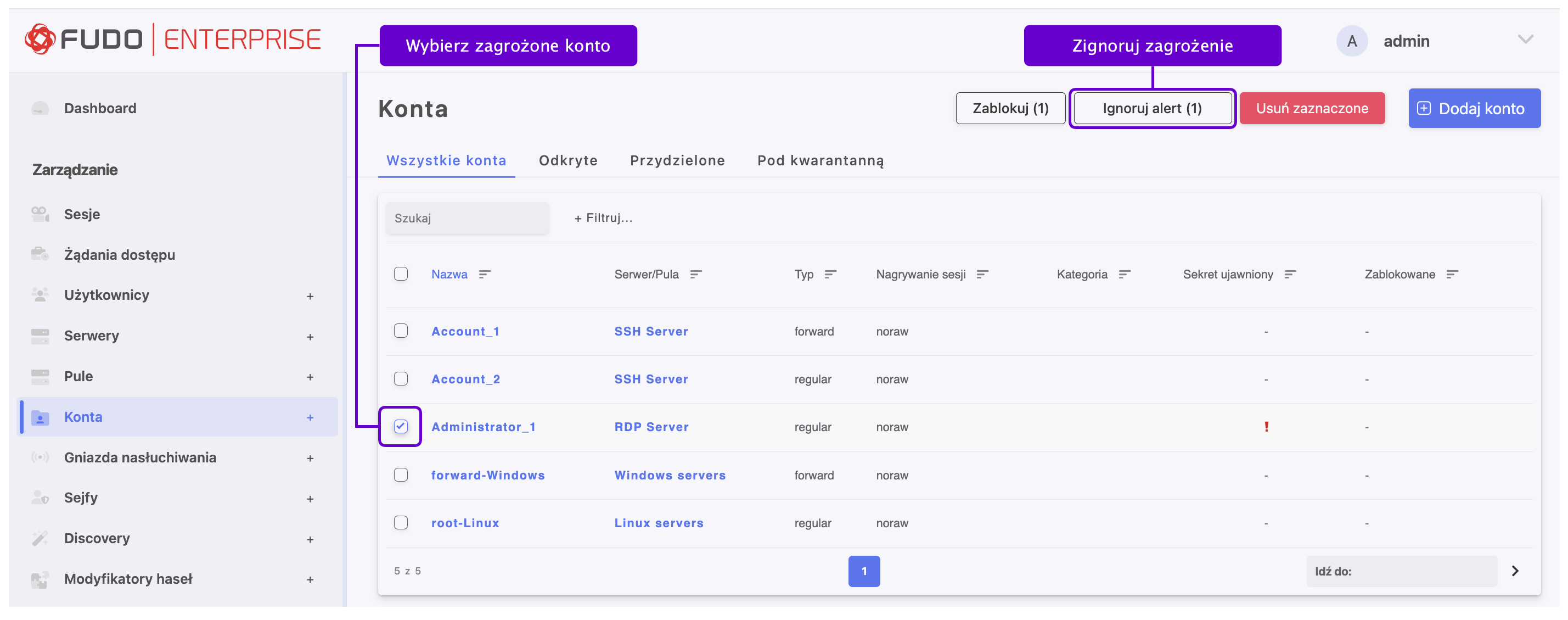Screen dimensions: 1568x620
Task: Expand the Pule submenu plus
Action: click(310, 378)
